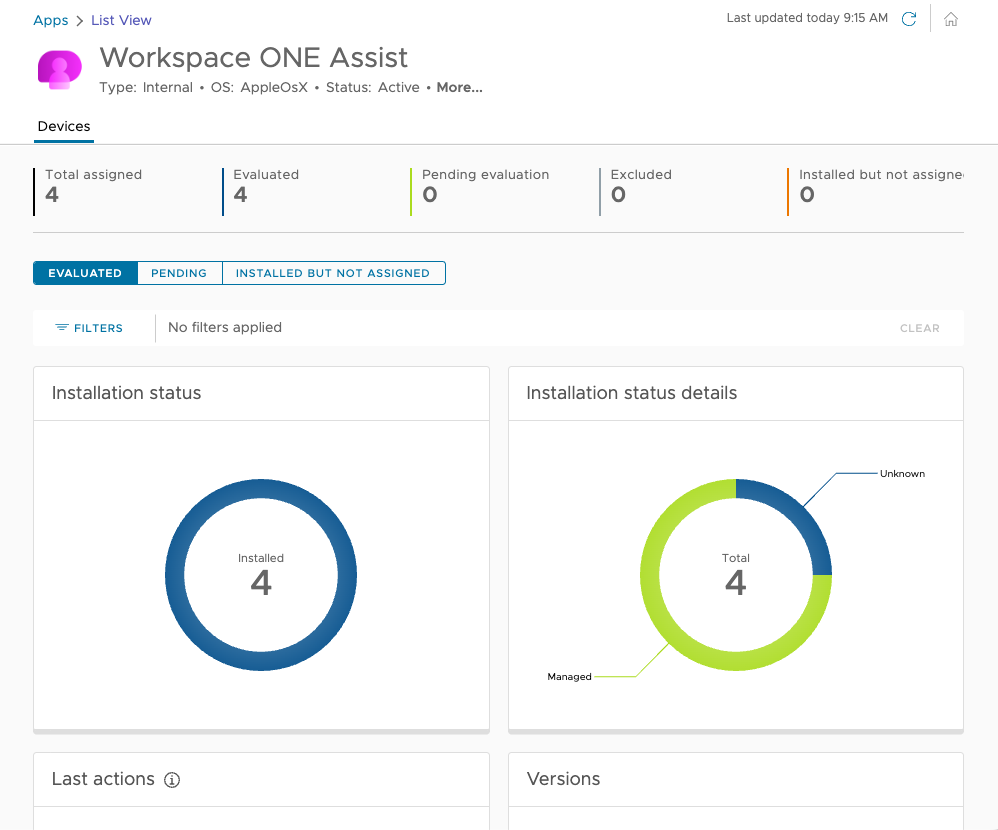998x830 pixels.
Task: Click the refresh icon near Last updated
Action: coord(909,19)
